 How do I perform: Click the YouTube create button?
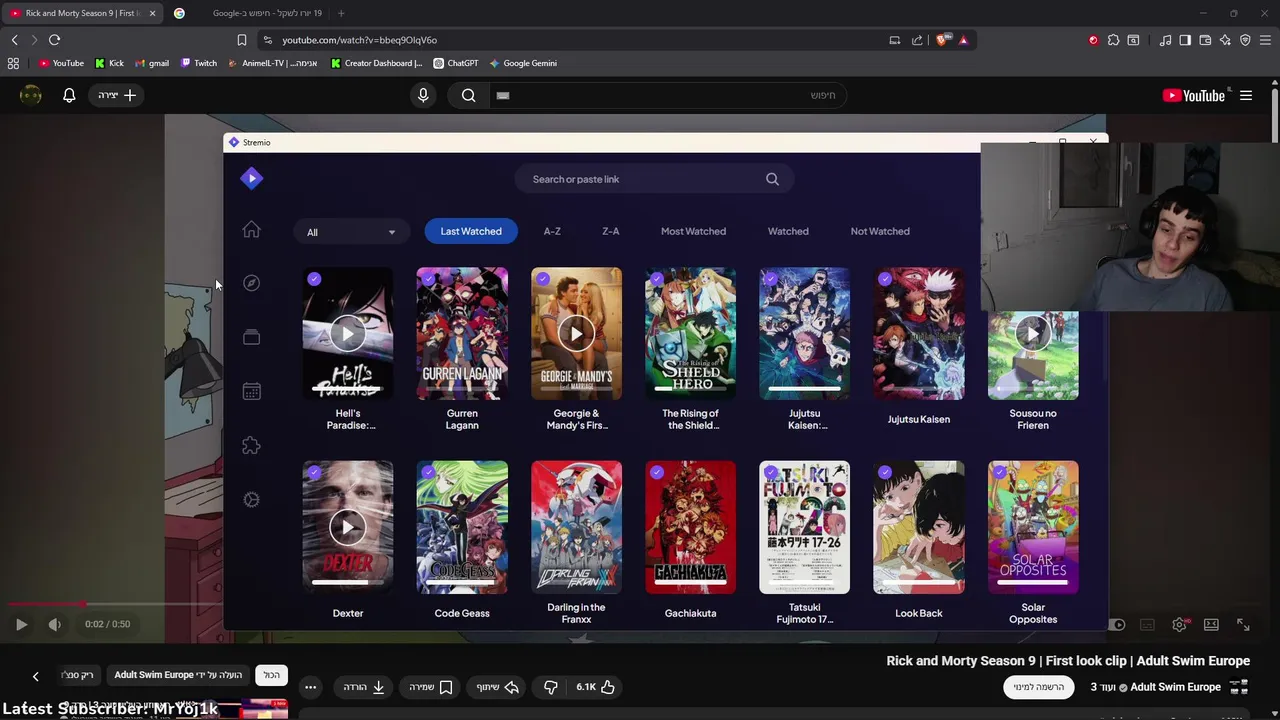pyautogui.click(x=118, y=95)
